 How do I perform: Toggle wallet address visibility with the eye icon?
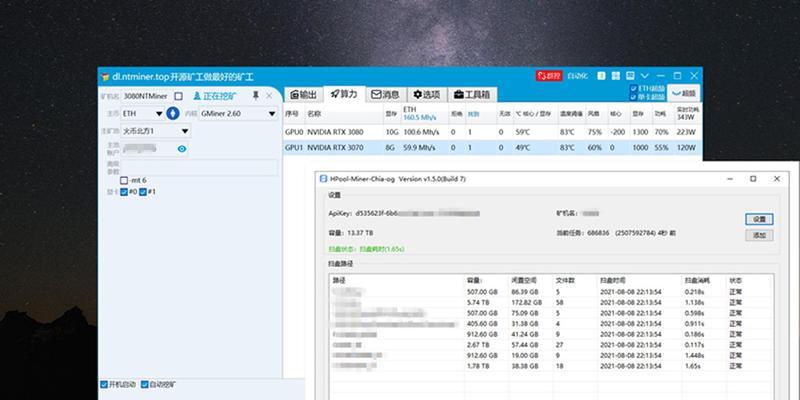(x=182, y=149)
